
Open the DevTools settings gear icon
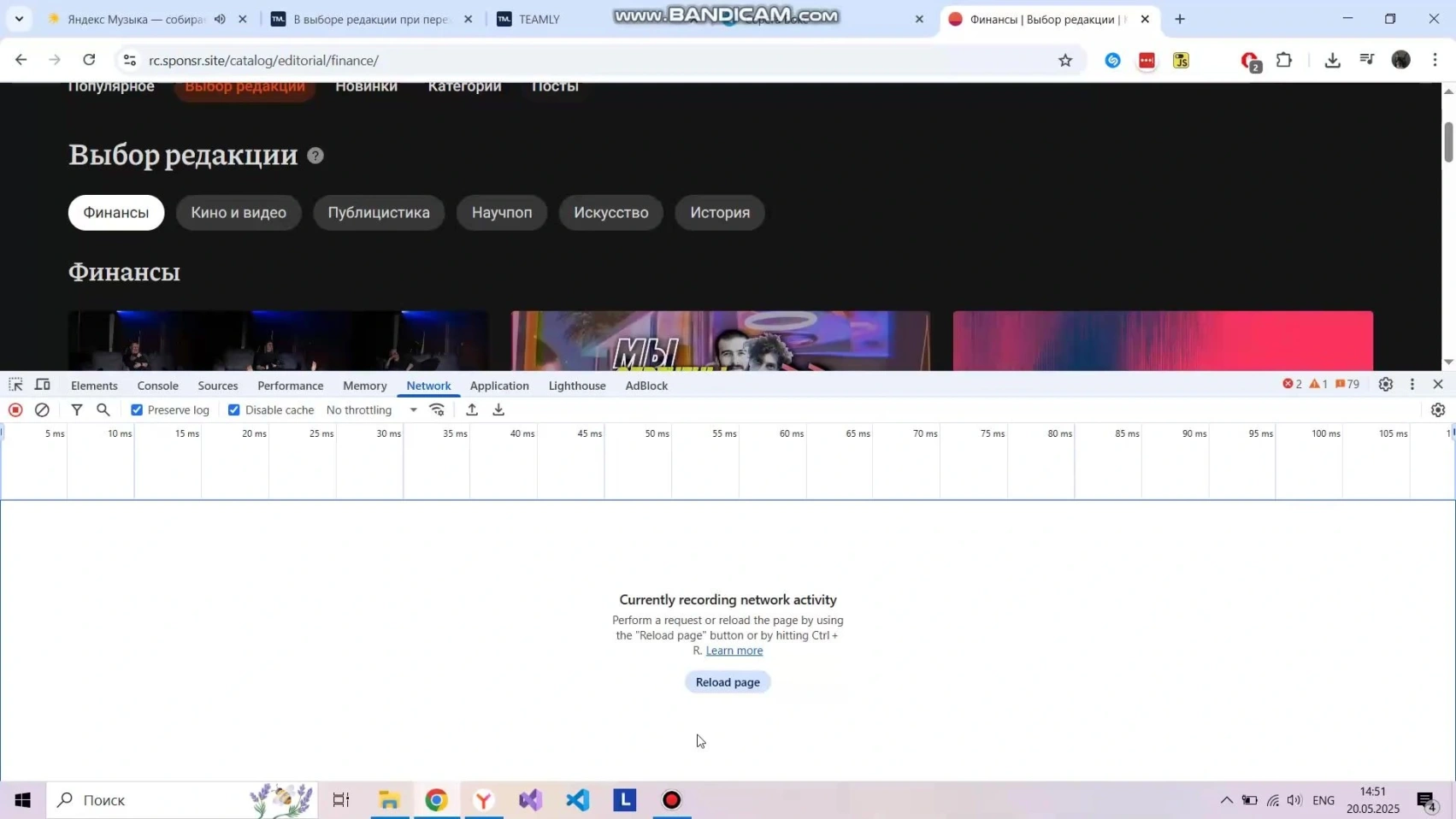pyautogui.click(x=1386, y=385)
